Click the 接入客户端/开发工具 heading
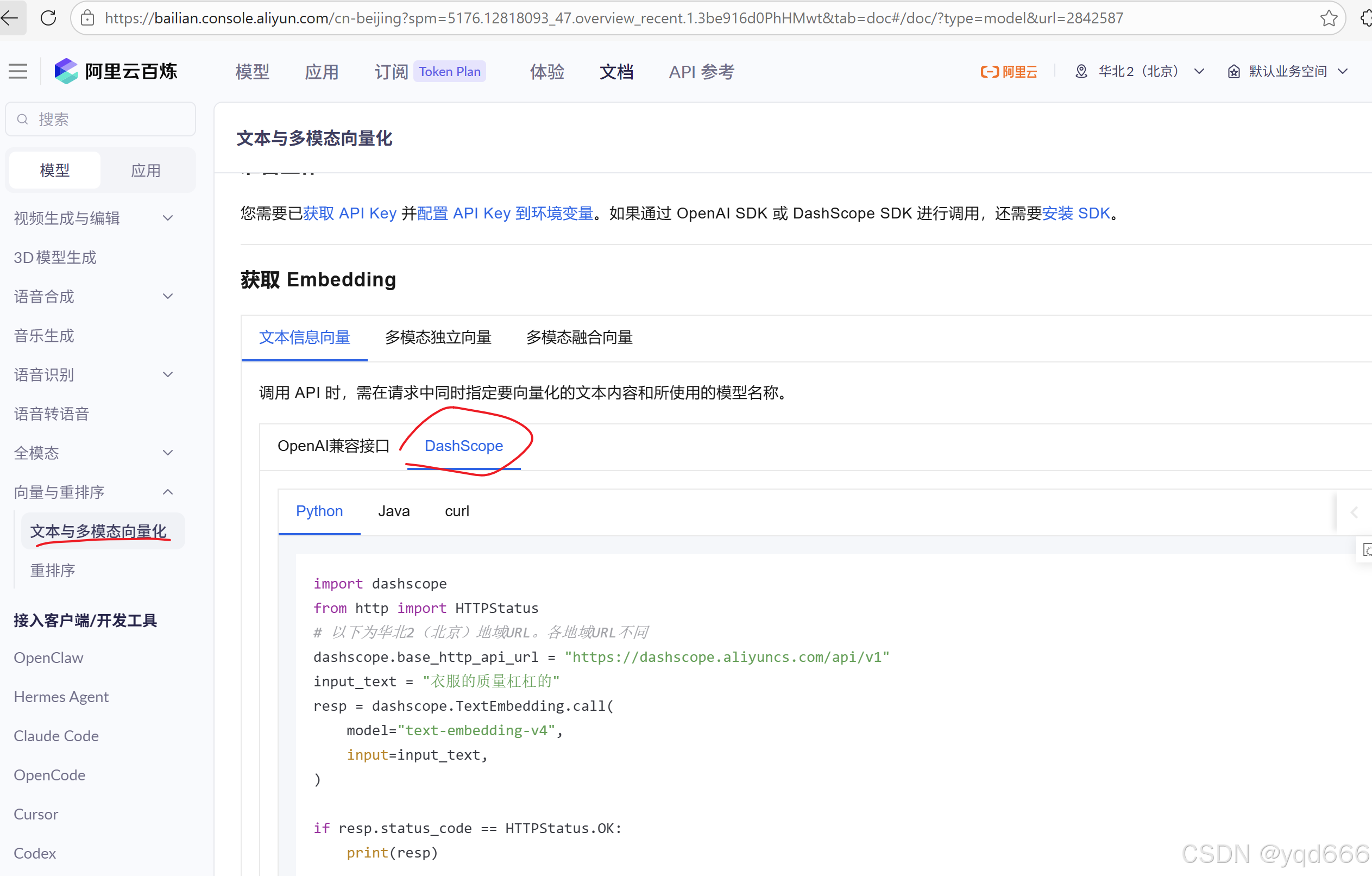This screenshot has width=1372, height=876. tap(85, 620)
